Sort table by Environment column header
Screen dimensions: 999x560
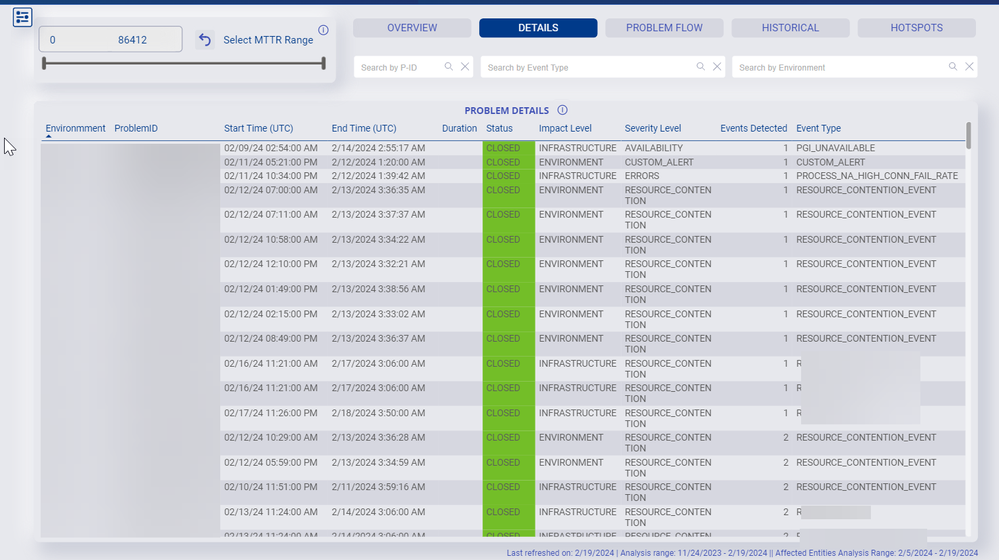click(75, 128)
